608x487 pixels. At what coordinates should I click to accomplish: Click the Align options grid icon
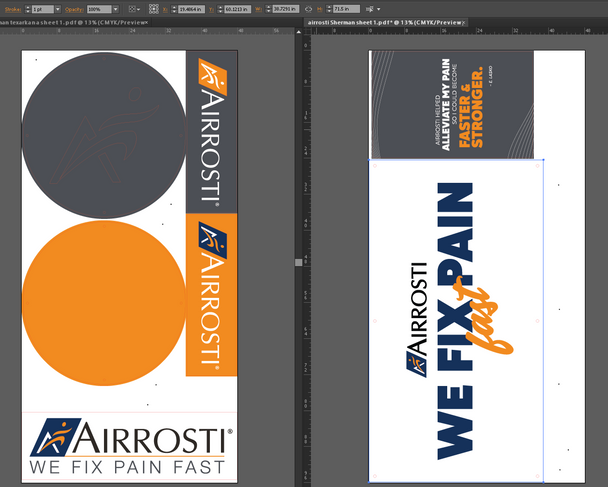coord(133,9)
